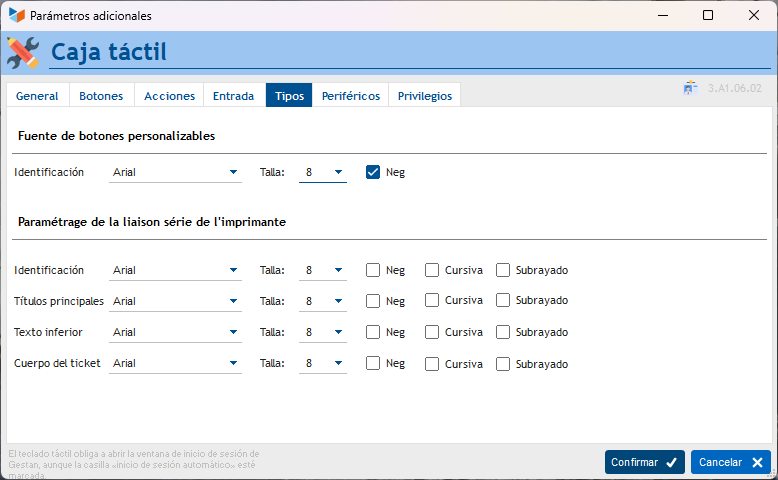Select the Acciones tab
The height and width of the screenshot is (480, 778).
(x=169, y=96)
